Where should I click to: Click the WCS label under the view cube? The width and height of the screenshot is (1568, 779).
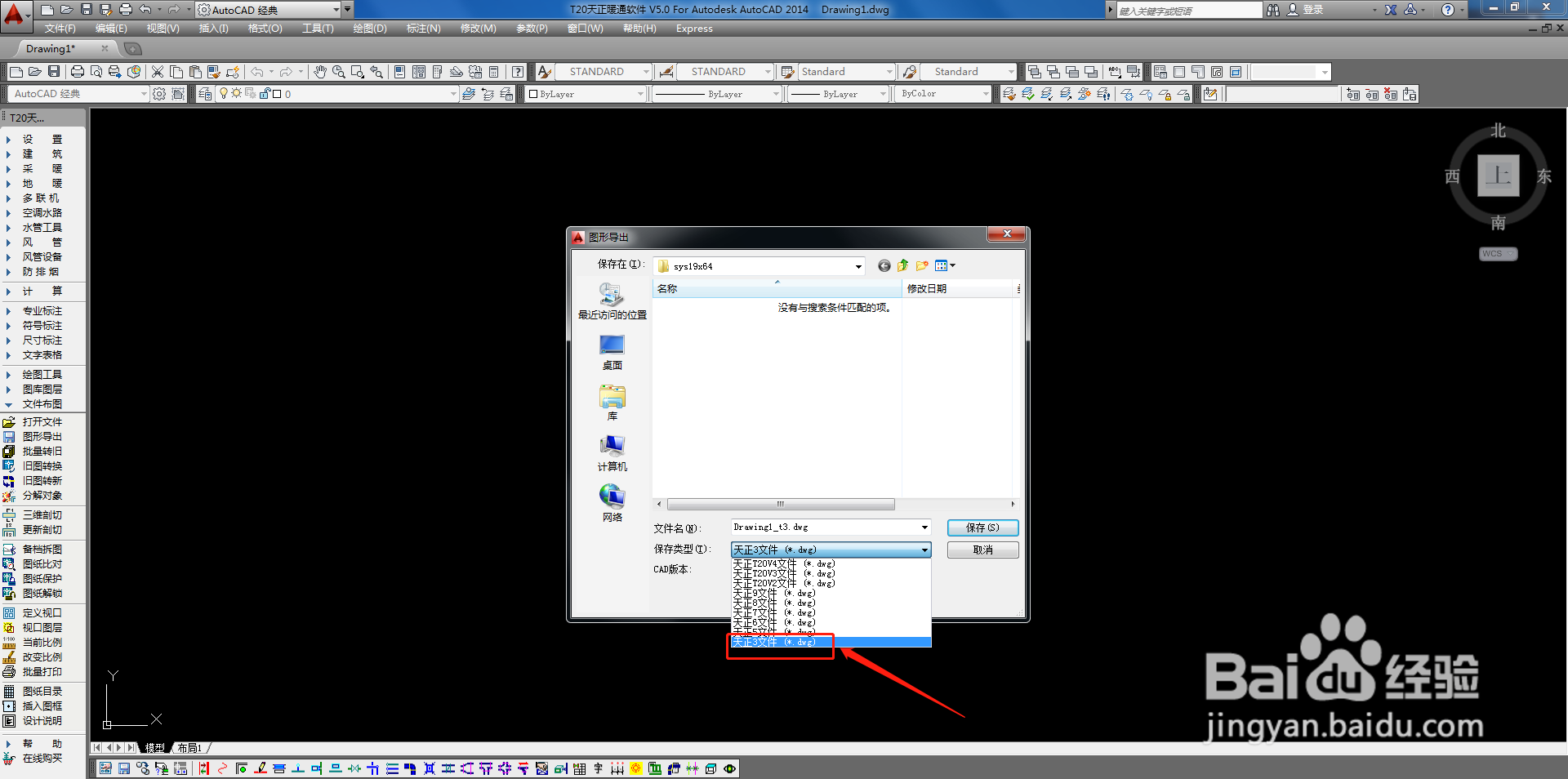(x=1498, y=254)
